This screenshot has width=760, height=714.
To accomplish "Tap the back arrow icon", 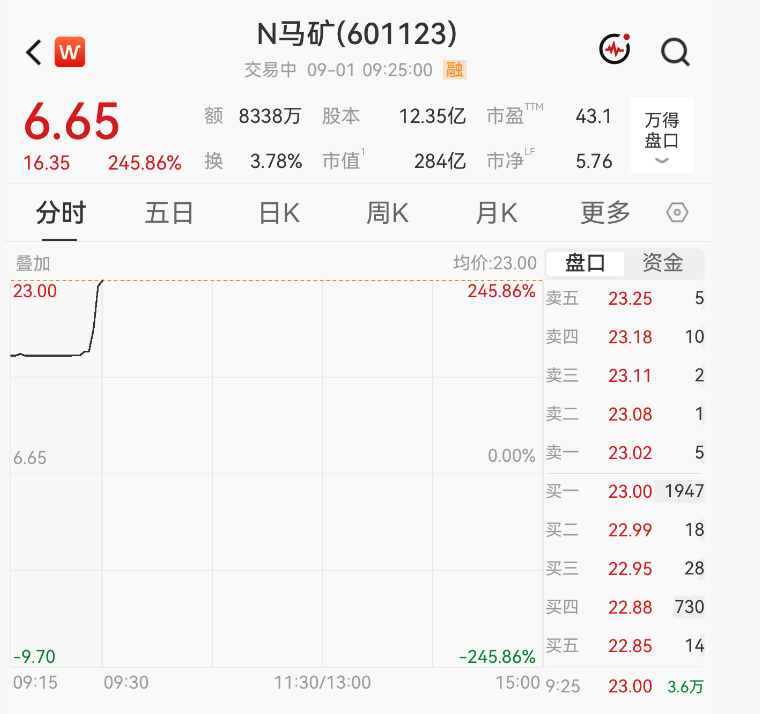I will click(x=34, y=52).
